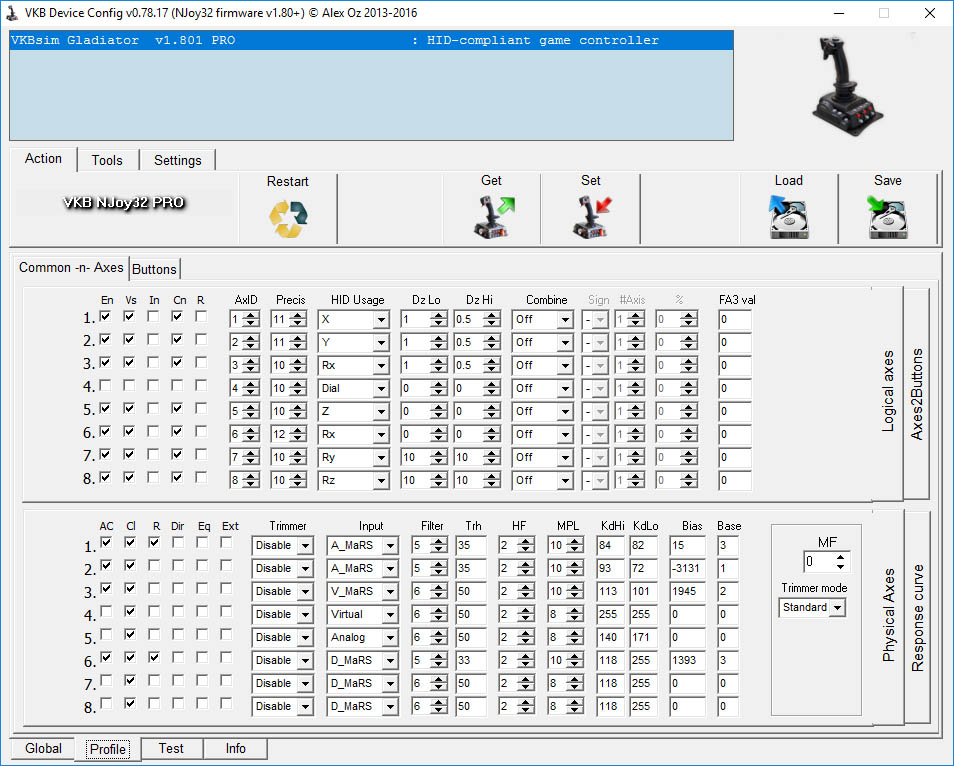Toggle In checkbox for logical axis 3
This screenshot has width=954, height=766.
pyautogui.click(x=153, y=363)
